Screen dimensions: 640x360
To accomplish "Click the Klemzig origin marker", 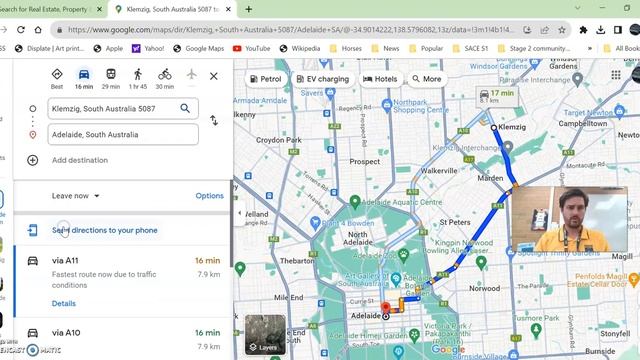I will pyautogui.click(x=493, y=127).
